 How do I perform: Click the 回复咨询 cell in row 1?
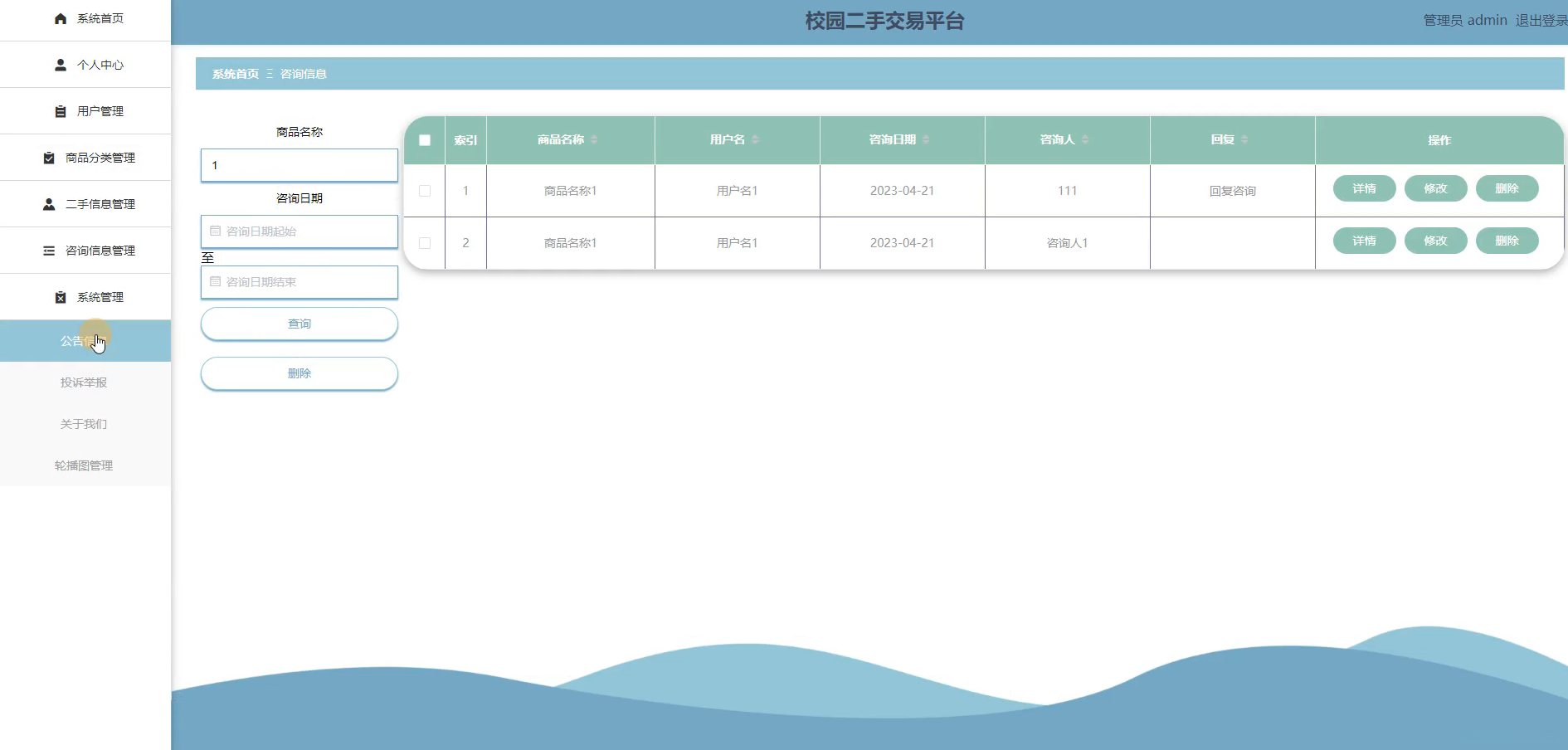pos(1233,191)
